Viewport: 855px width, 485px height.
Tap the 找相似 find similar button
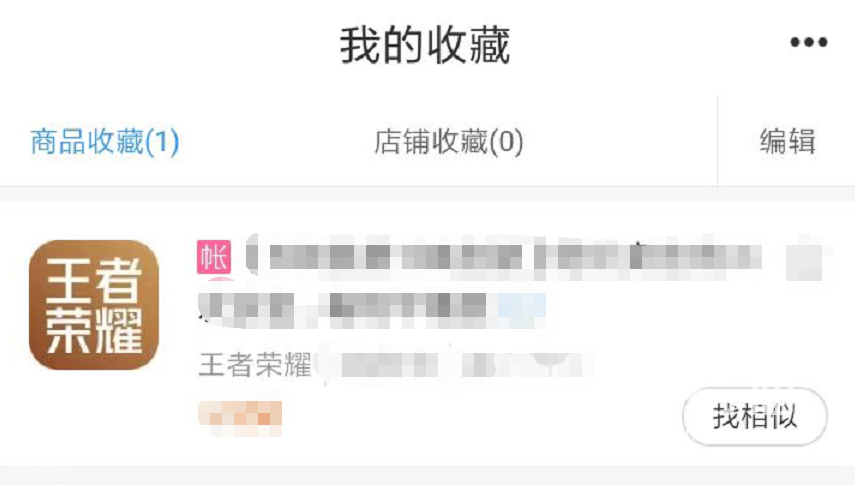tap(755, 417)
